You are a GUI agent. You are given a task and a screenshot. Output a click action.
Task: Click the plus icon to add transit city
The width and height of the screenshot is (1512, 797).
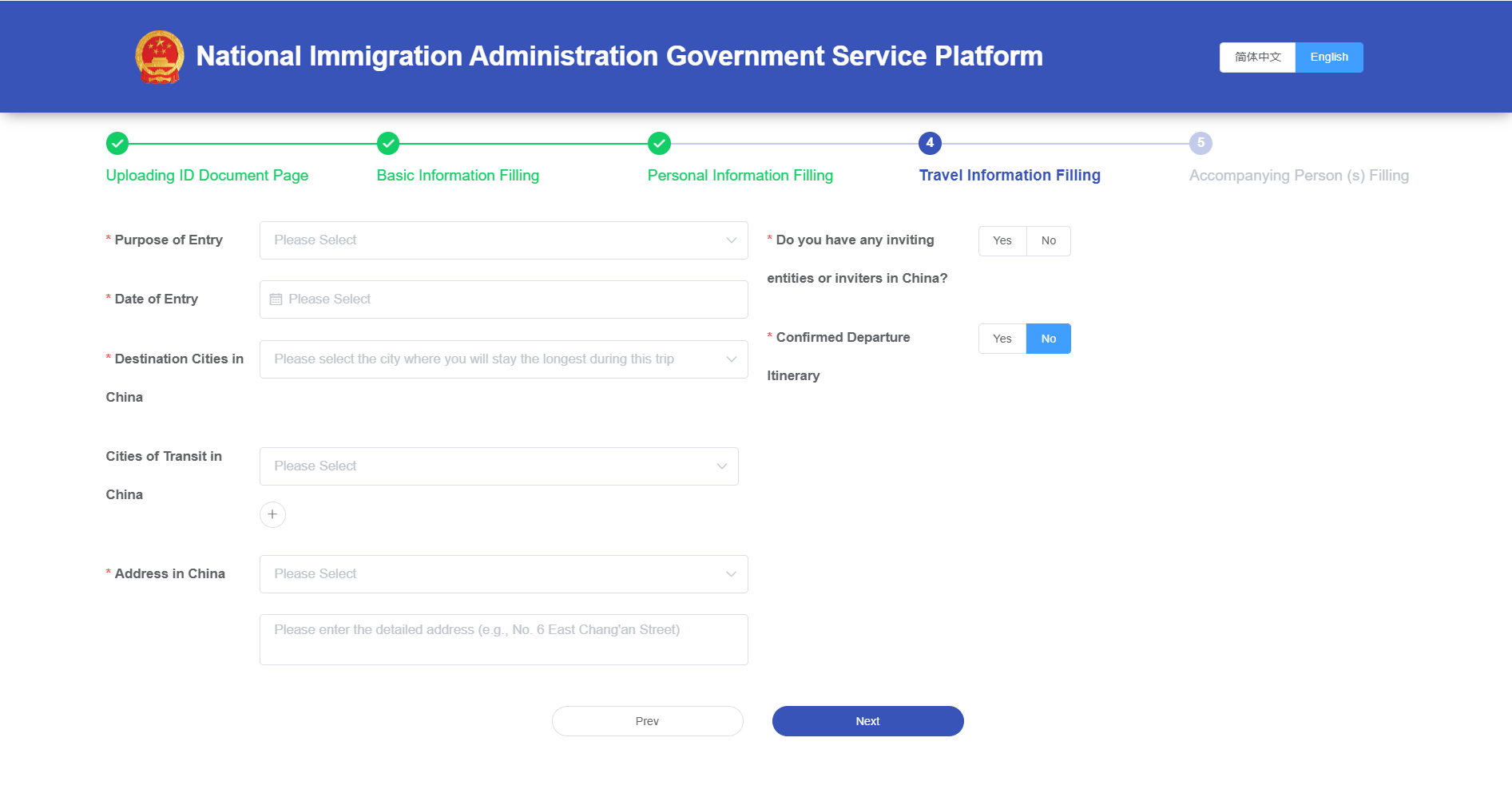coord(272,514)
